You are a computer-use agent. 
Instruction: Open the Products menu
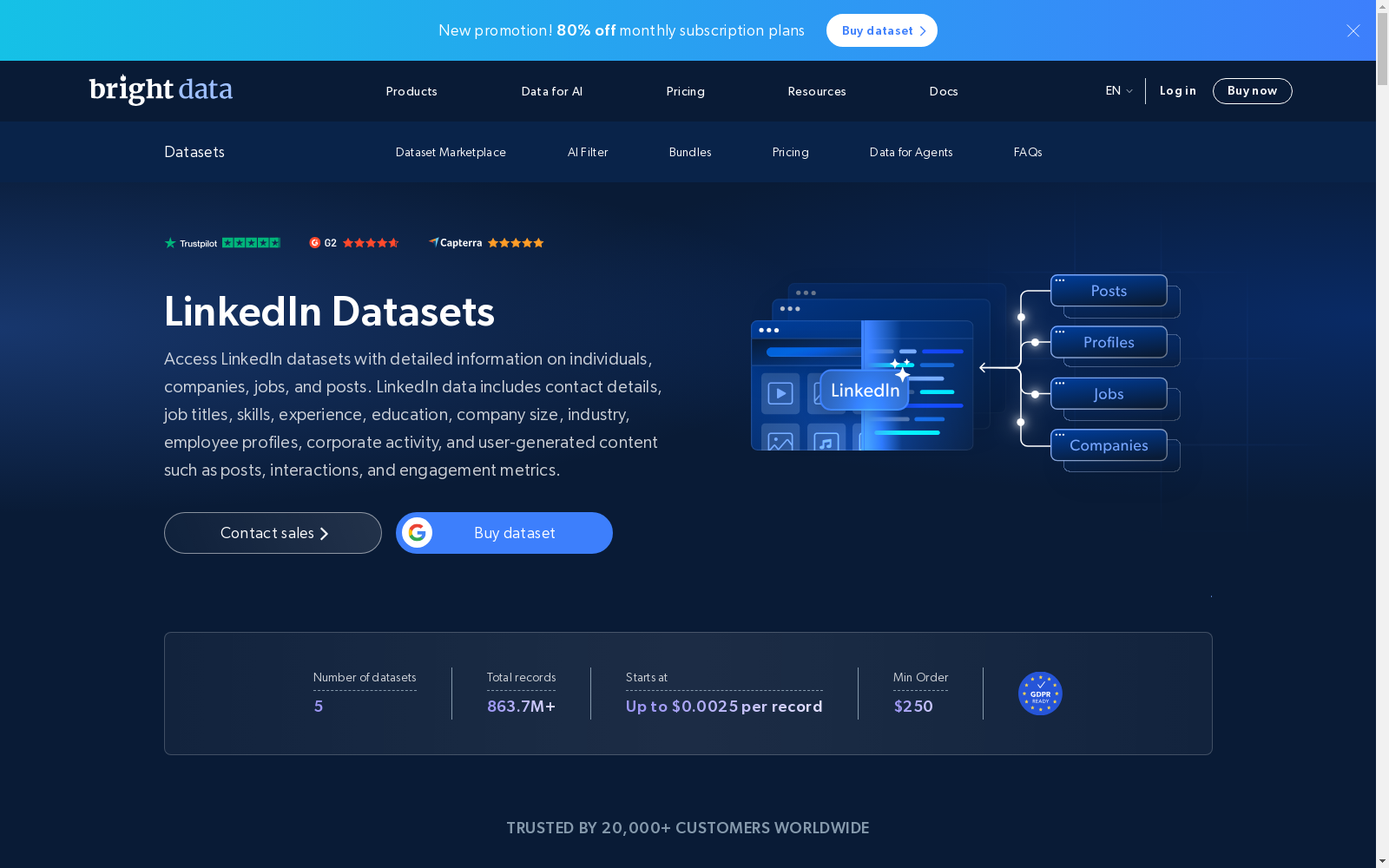(x=411, y=91)
